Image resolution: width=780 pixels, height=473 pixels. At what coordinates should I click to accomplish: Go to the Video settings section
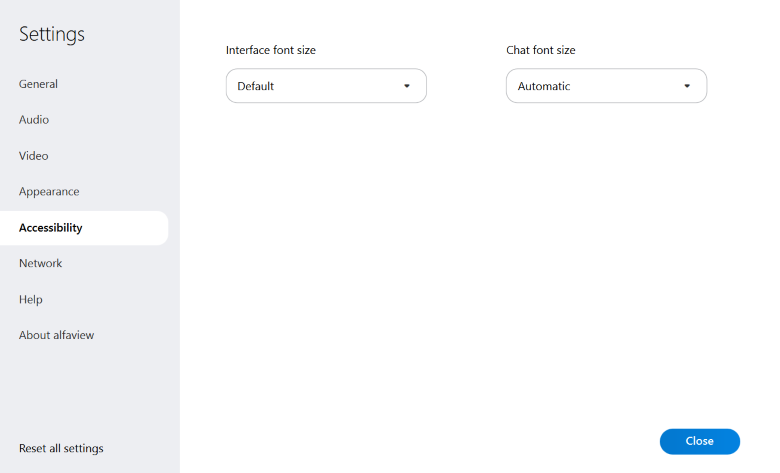(x=34, y=156)
